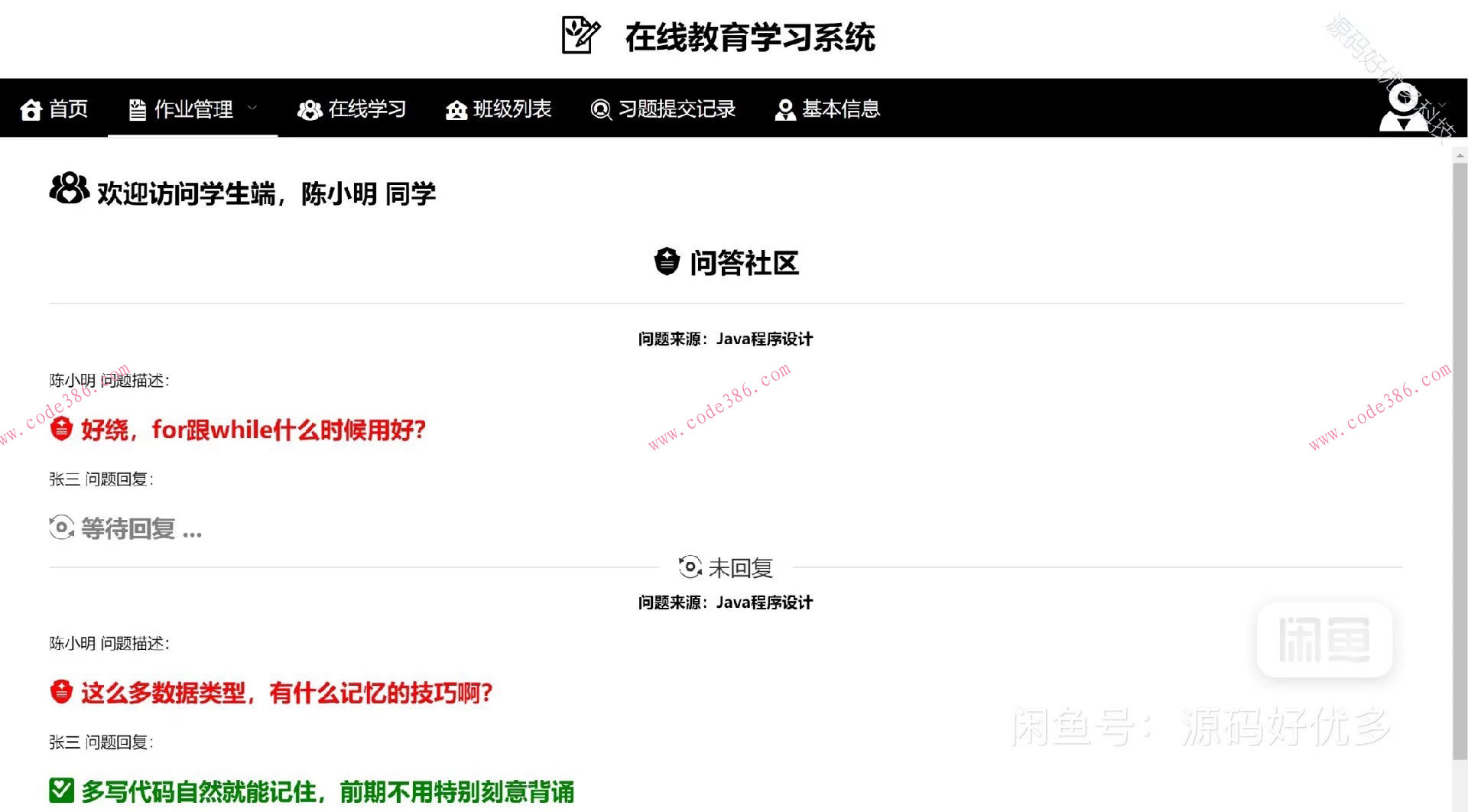
Task: Expand the 作业管理 dropdown chevron
Action: tap(252, 109)
